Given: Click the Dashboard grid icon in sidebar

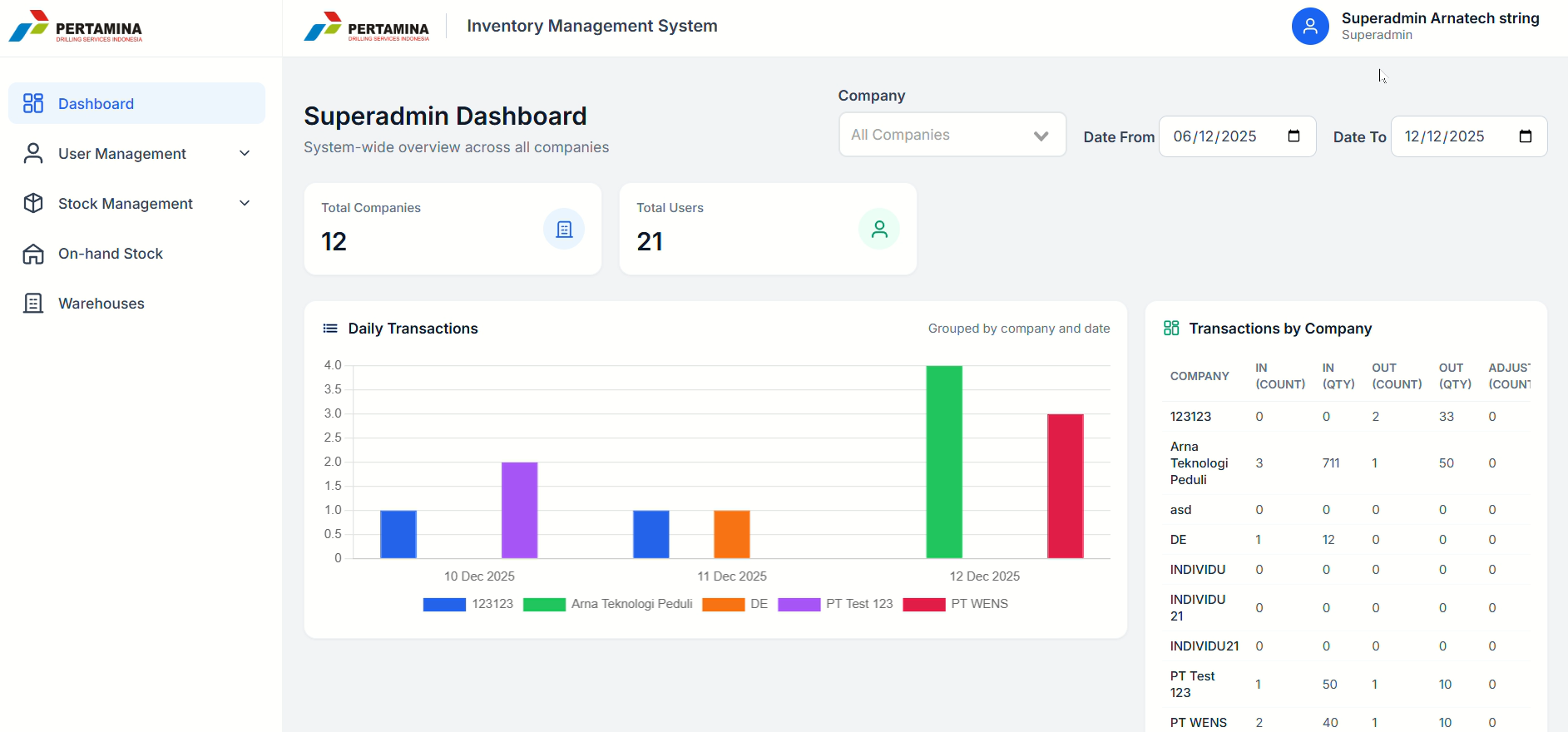Looking at the screenshot, I should 33,103.
